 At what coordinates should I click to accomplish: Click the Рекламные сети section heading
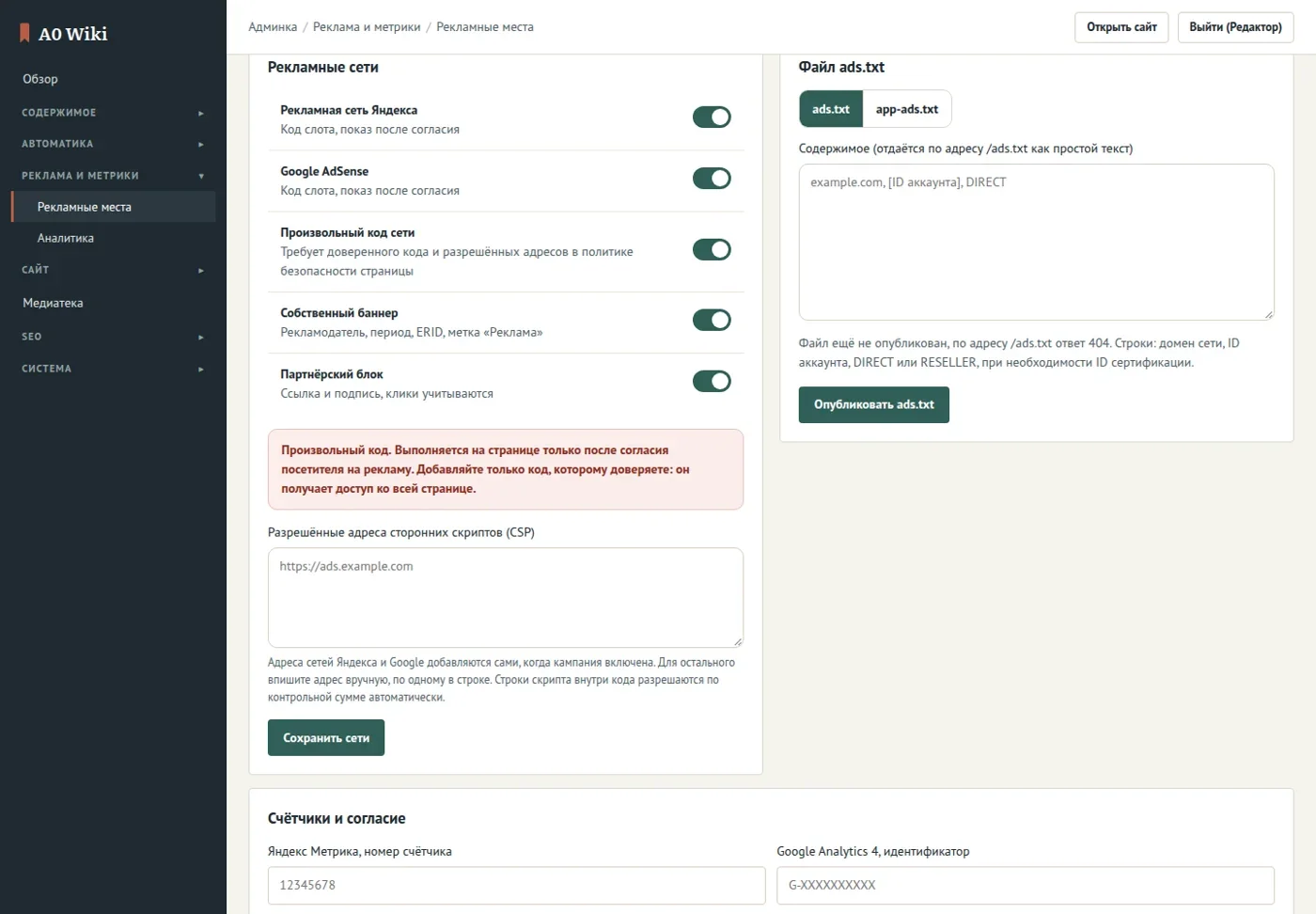tap(323, 68)
